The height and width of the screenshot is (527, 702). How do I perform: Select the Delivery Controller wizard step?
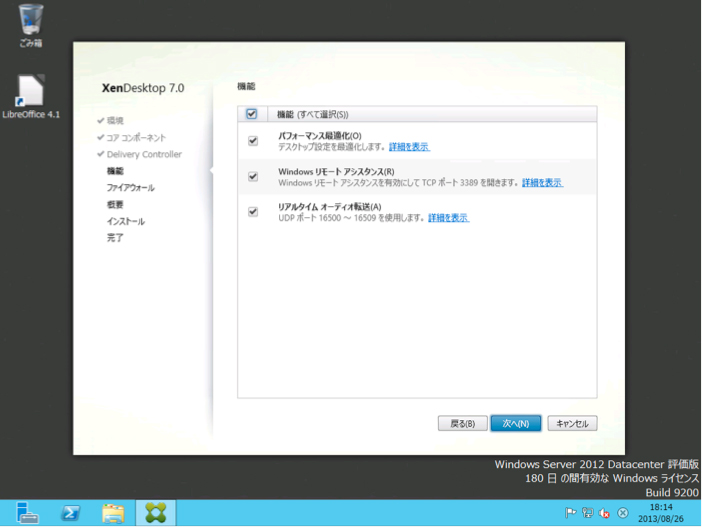pyautogui.click(x=144, y=154)
